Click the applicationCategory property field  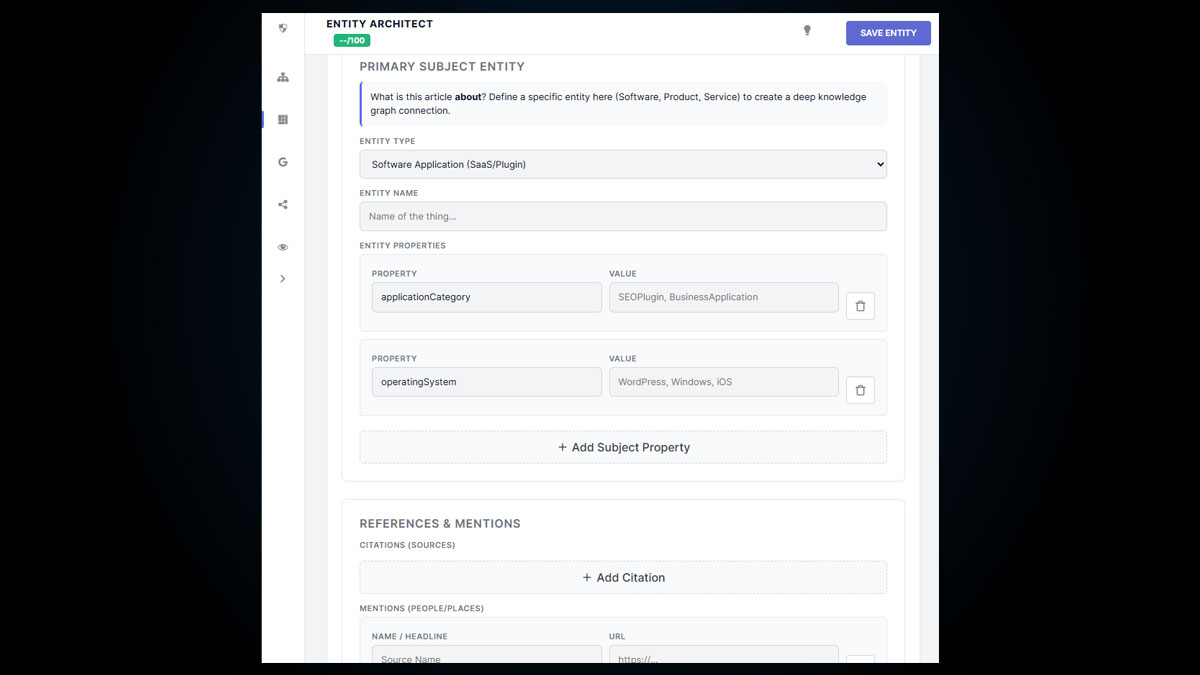point(486,297)
